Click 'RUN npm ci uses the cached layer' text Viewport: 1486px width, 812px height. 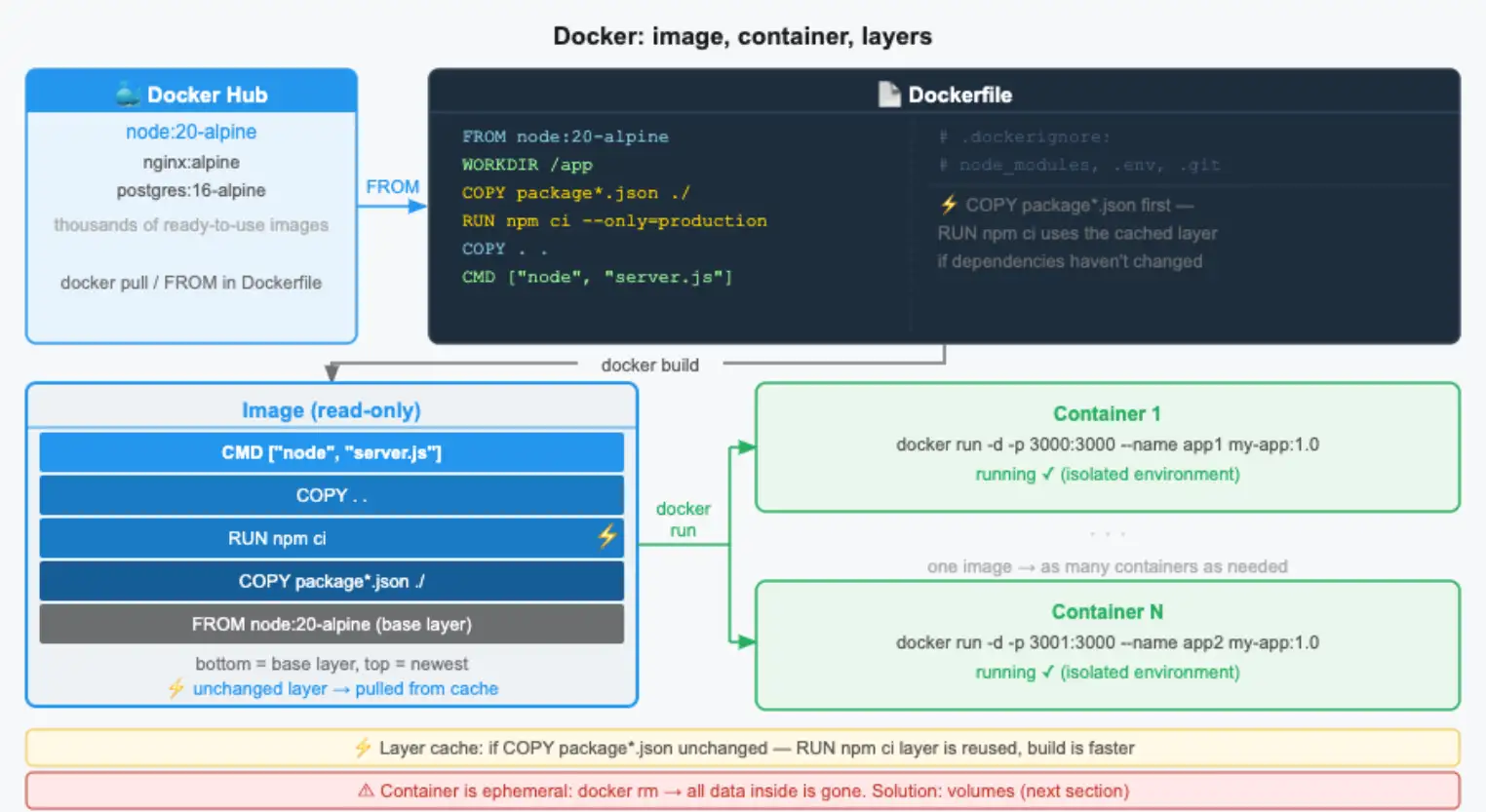pos(1077,233)
